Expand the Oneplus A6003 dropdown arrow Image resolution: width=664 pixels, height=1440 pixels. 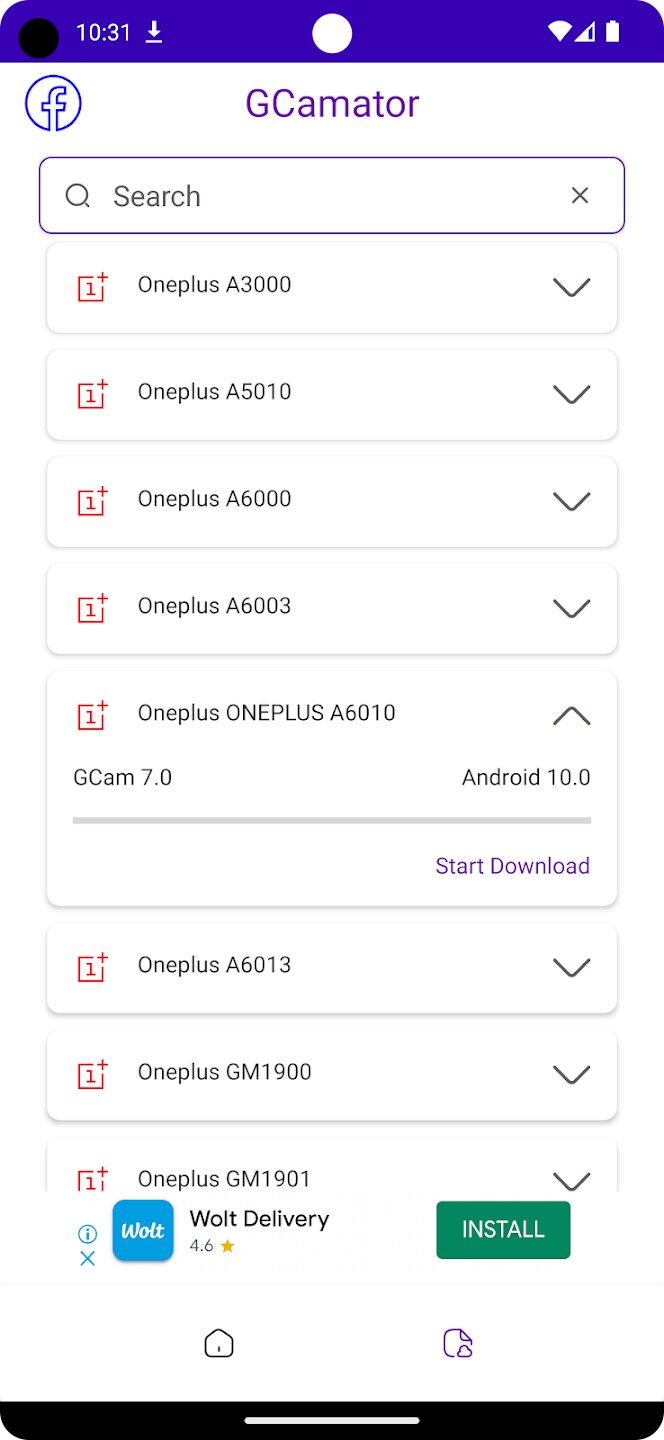571,608
